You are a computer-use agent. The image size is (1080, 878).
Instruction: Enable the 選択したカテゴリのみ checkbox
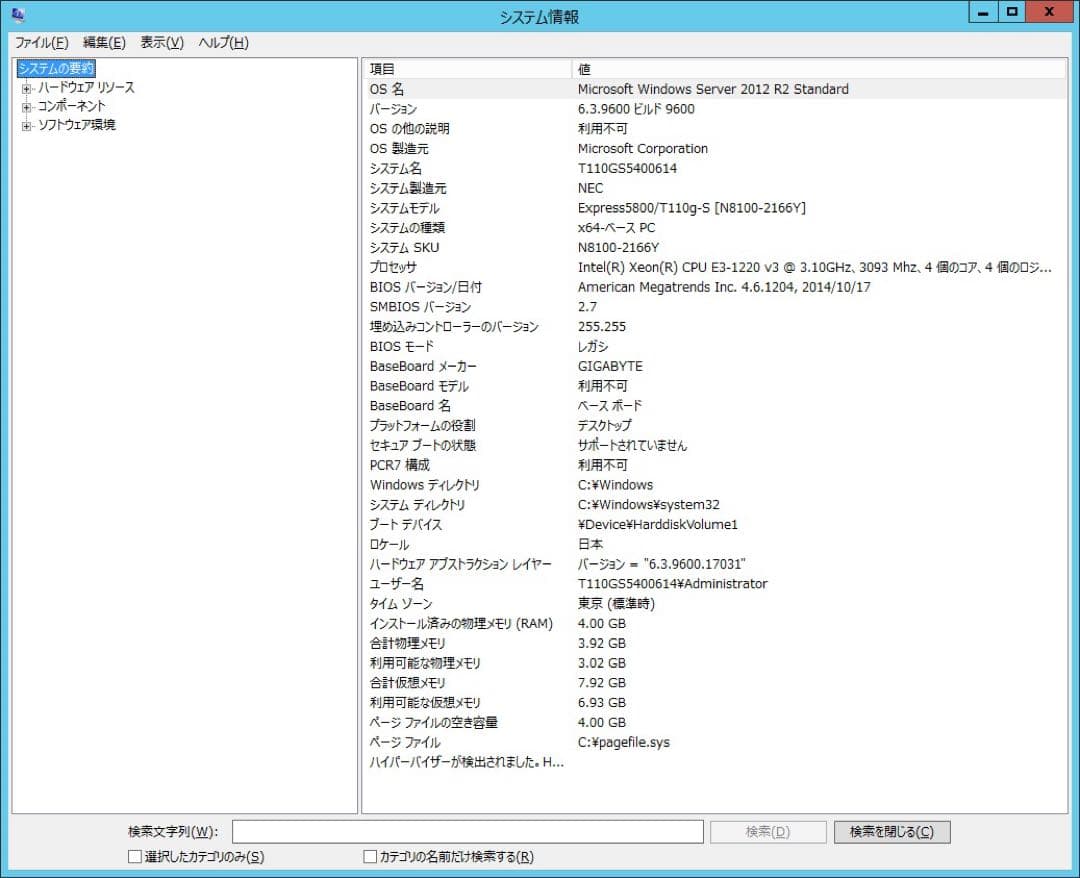pyautogui.click(x=134, y=856)
